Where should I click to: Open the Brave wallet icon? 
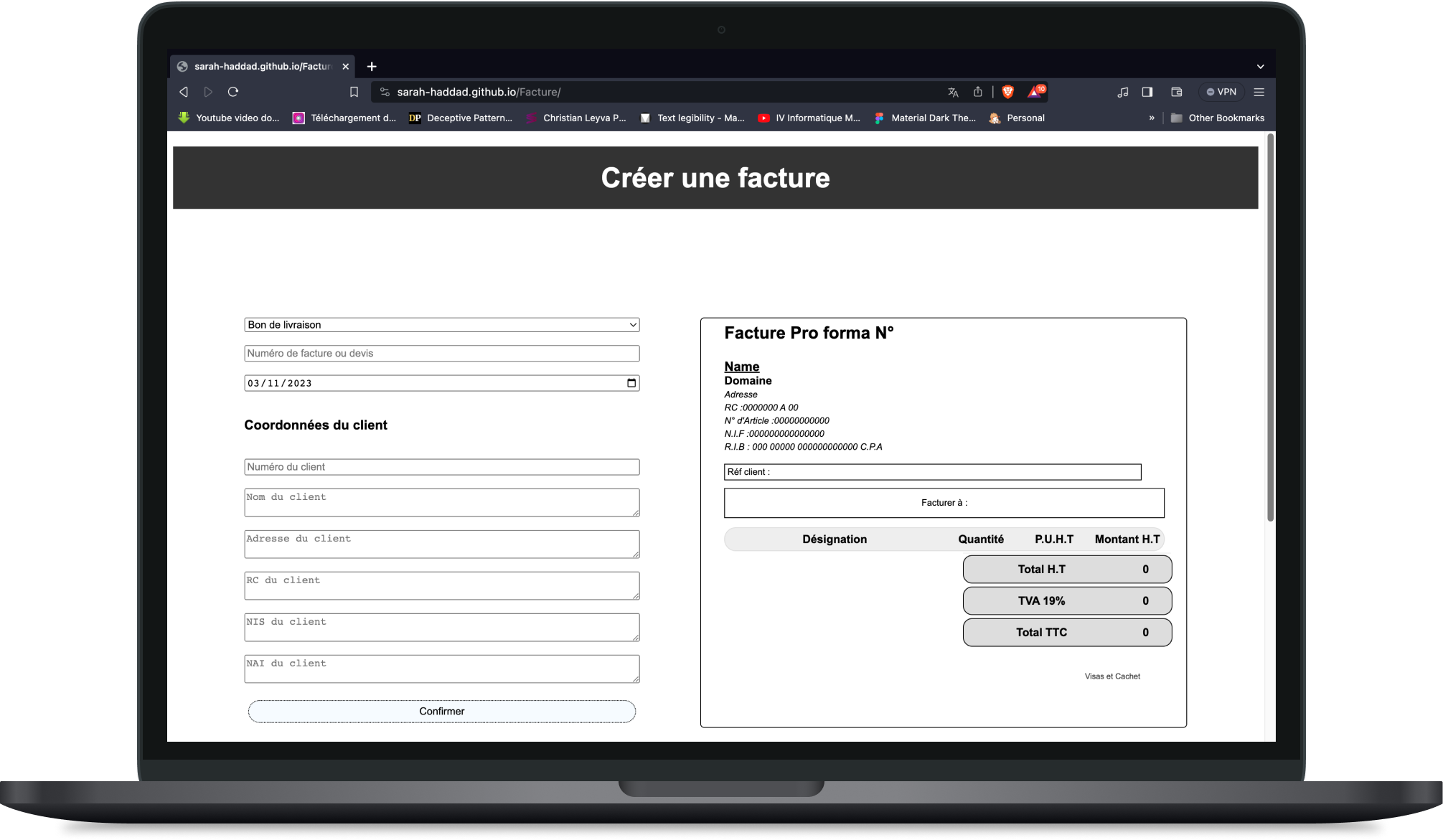(x=1177, y=92)
